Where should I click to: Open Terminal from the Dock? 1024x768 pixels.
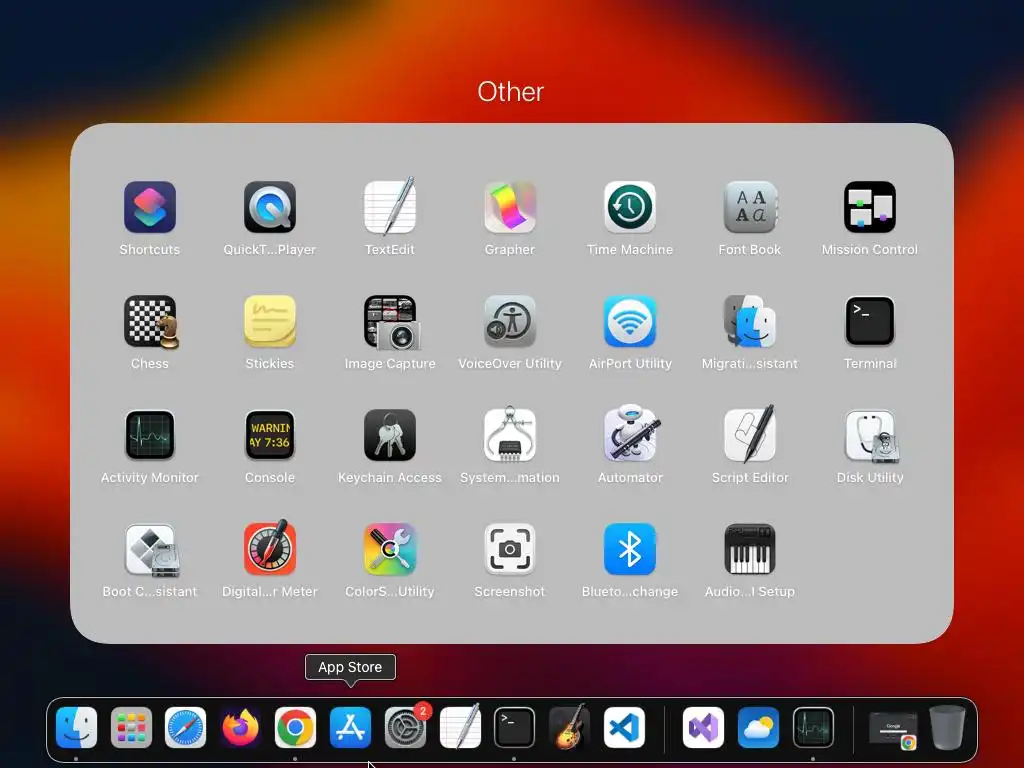tap(514, 728)
